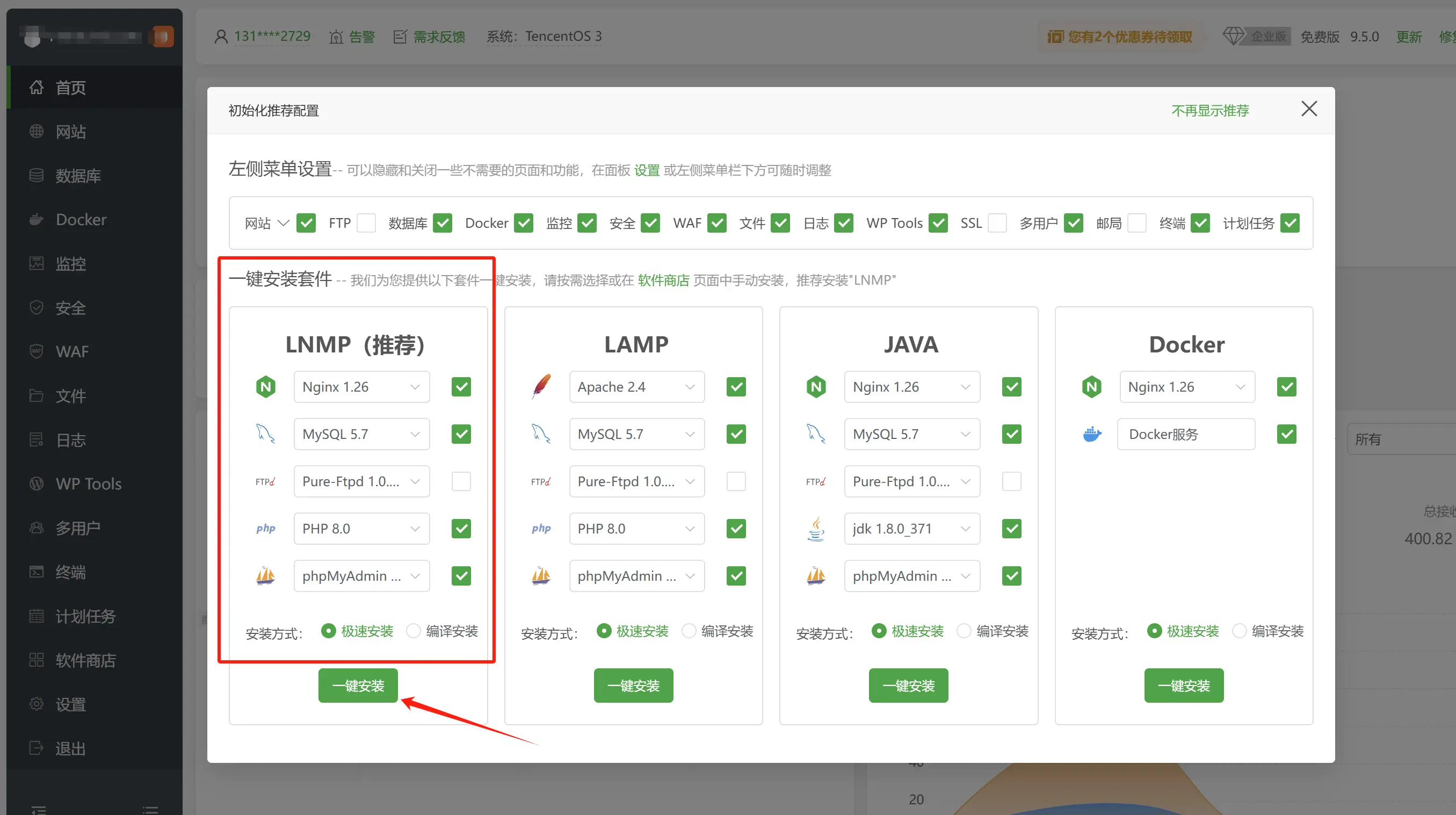1456x815 pixels.
Task: Open the 首页 home sidebar item
Action: point(95,87)
